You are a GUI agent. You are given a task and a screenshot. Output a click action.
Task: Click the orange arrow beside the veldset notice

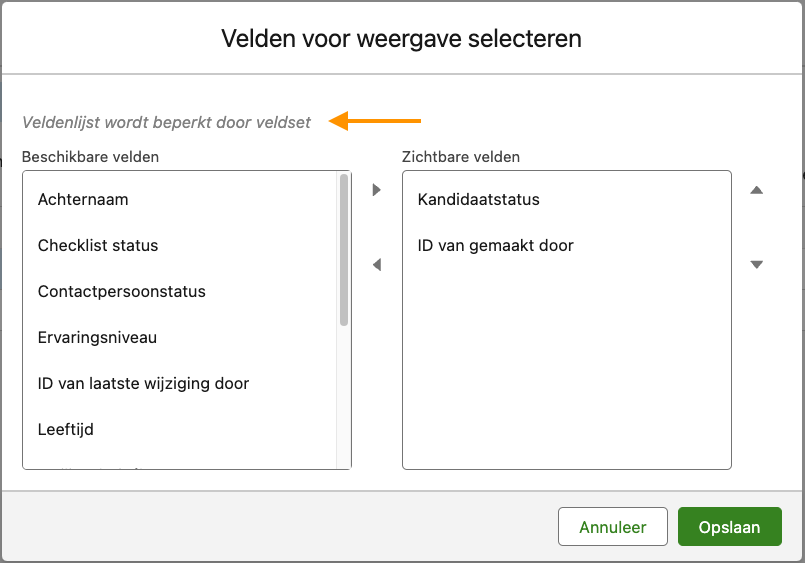coord(376,122)
